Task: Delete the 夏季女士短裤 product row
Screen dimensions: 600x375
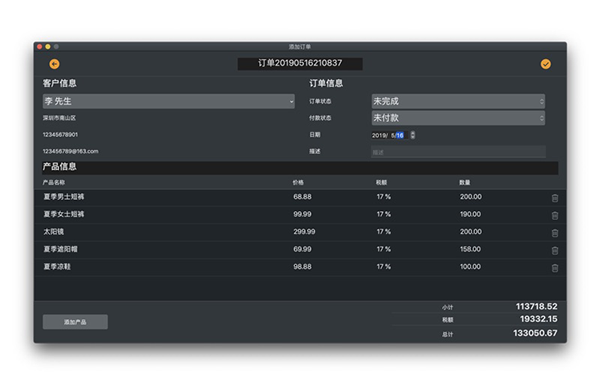Action: (555, 215)
